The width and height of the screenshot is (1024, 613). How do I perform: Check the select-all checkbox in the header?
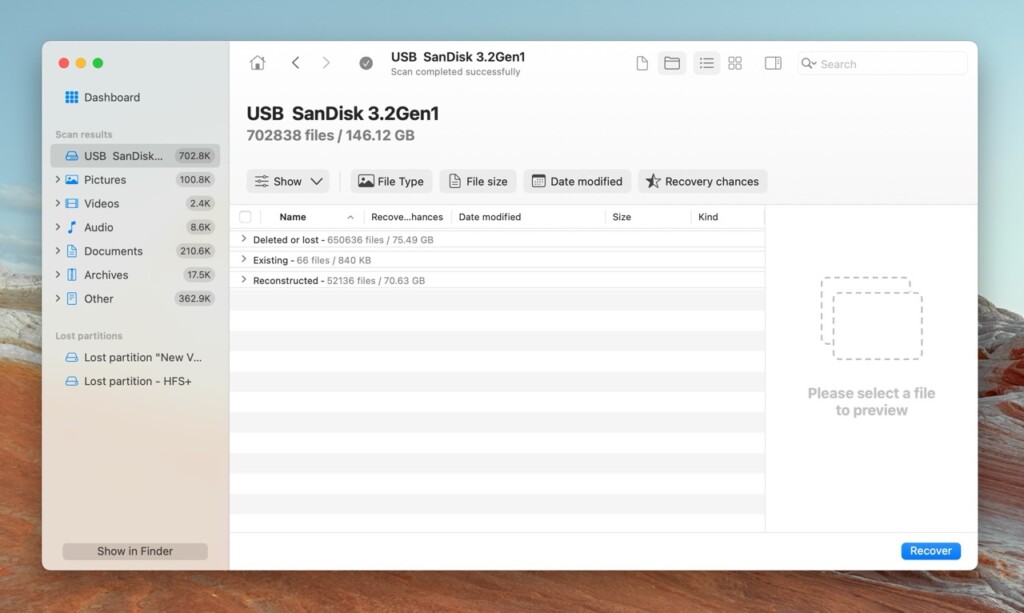tap(245, 216)
